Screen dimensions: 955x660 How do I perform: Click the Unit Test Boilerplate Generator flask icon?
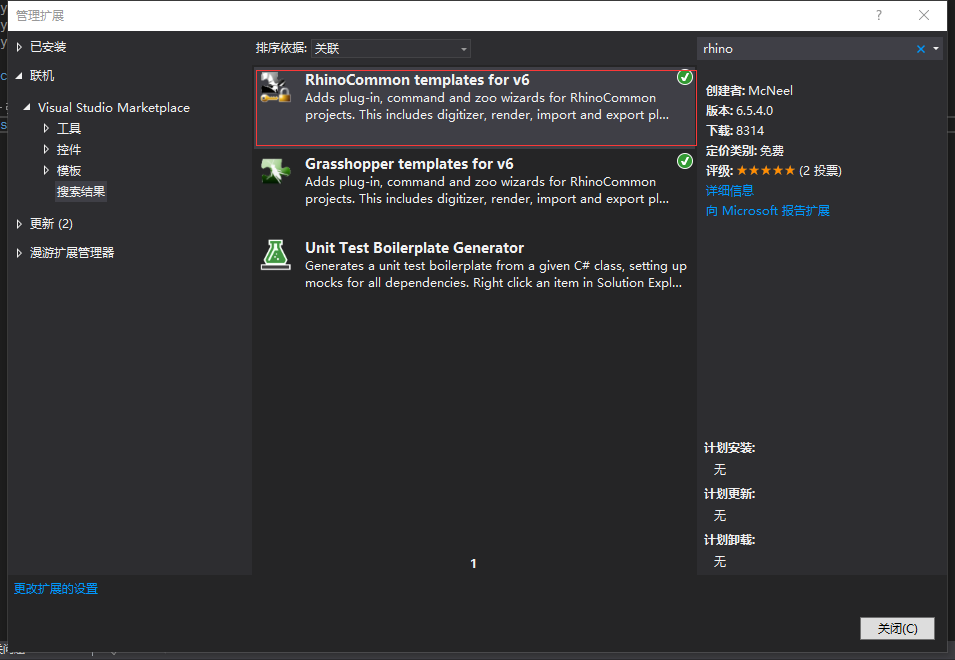(x=276, y=255)
